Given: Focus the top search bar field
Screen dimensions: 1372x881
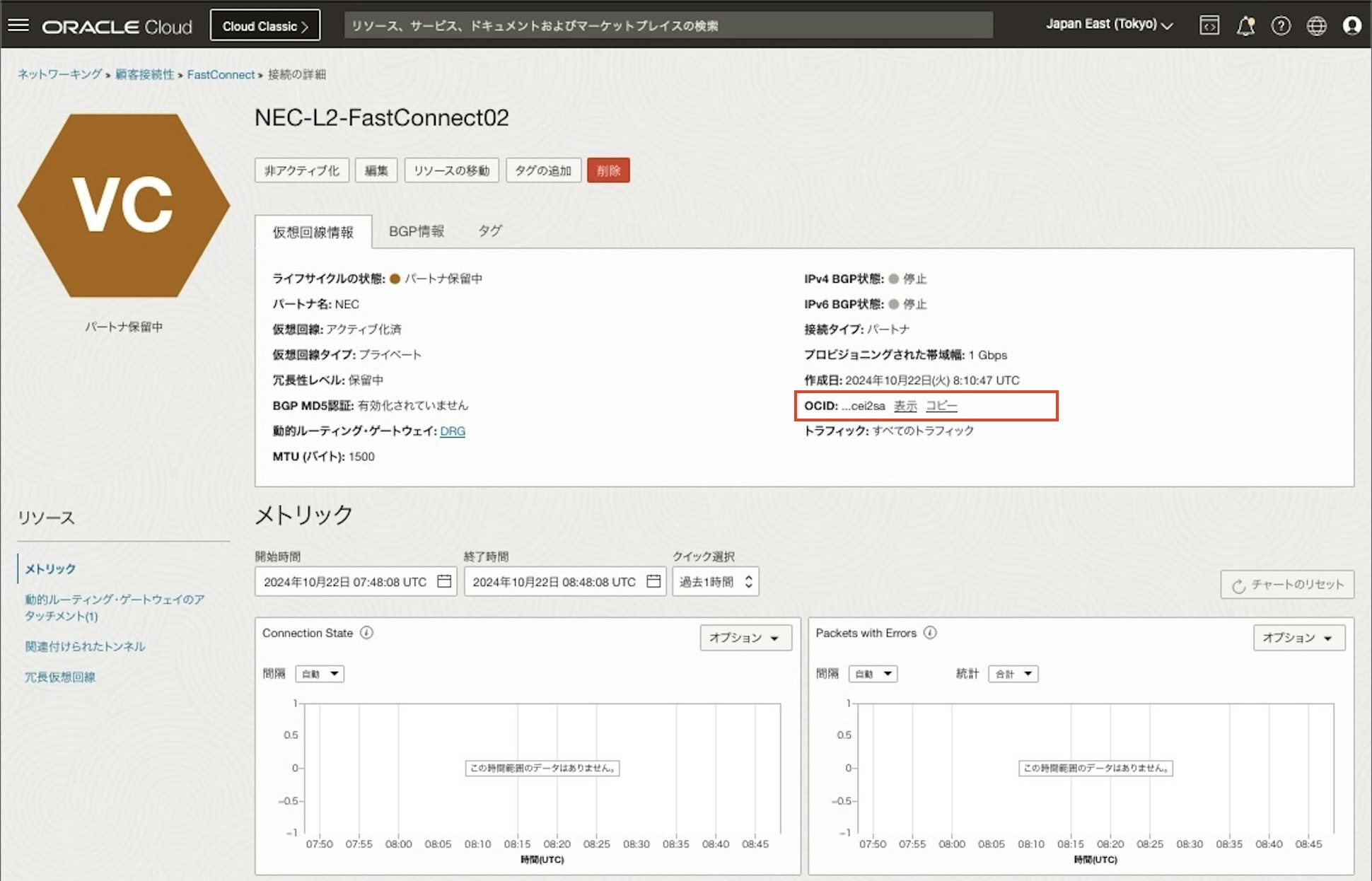Looking at the screenshot, I should [x=668, y=25].
